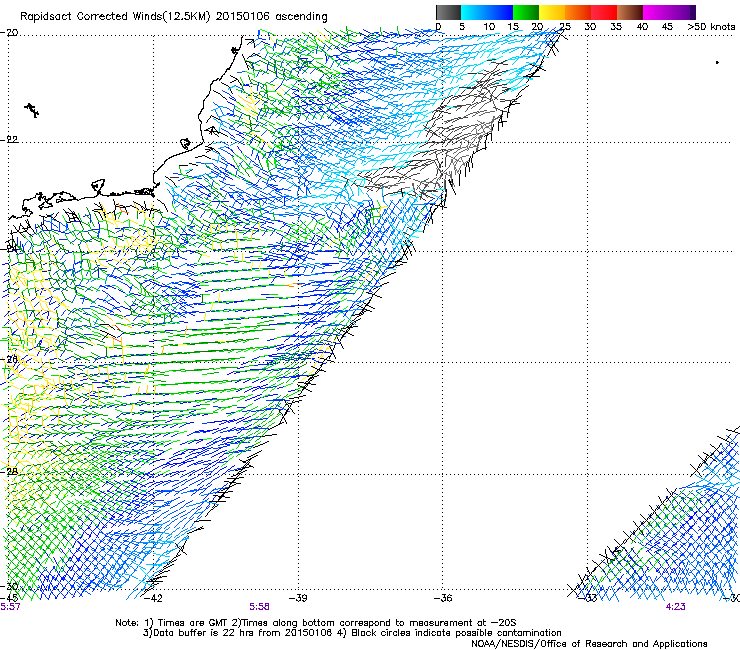Click the brown 35-40 knots legend segment
Image resolution: width=740 pixels, height=650 pixels.
(630, 12)
